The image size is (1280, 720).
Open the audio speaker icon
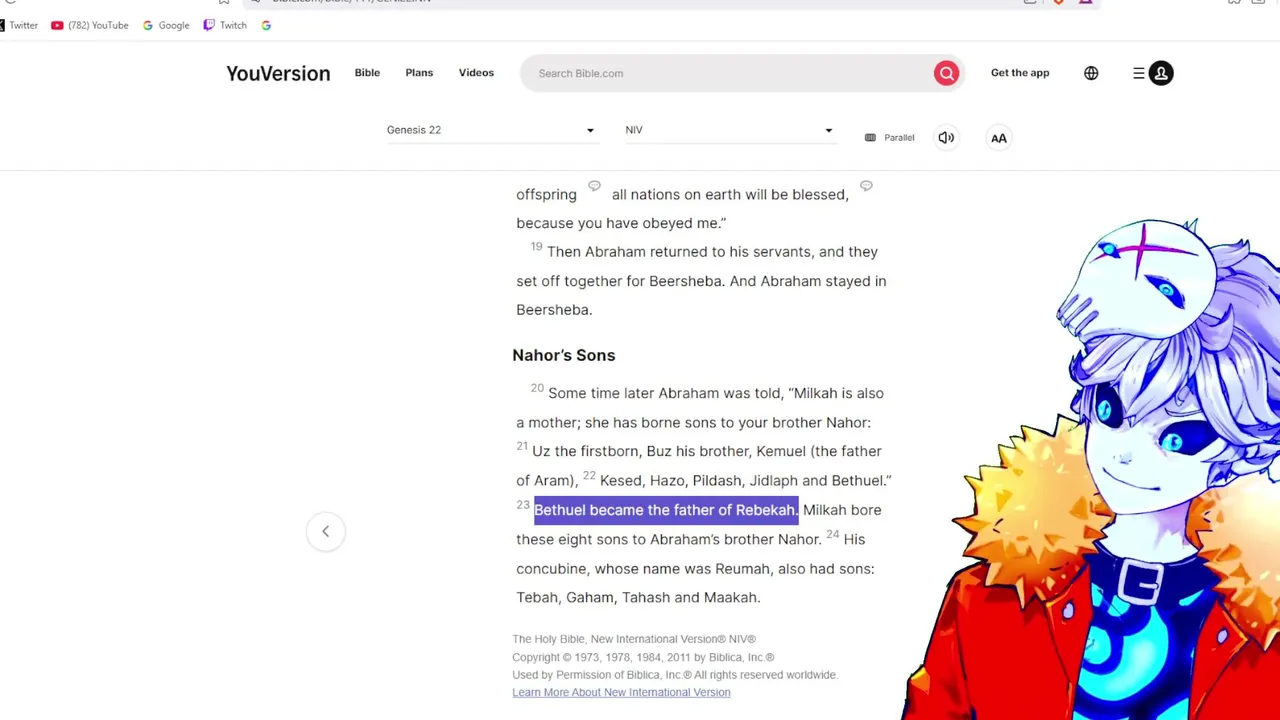pyautogui.click(x=946, y=137)
